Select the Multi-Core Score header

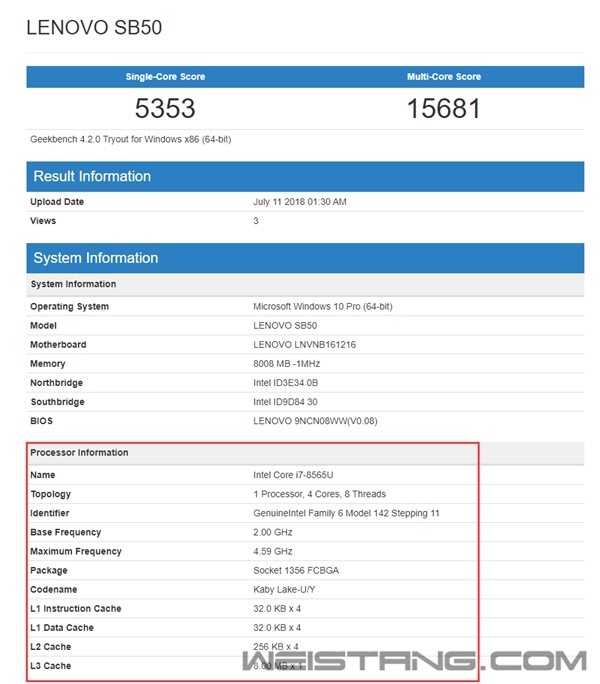(444, 77)
